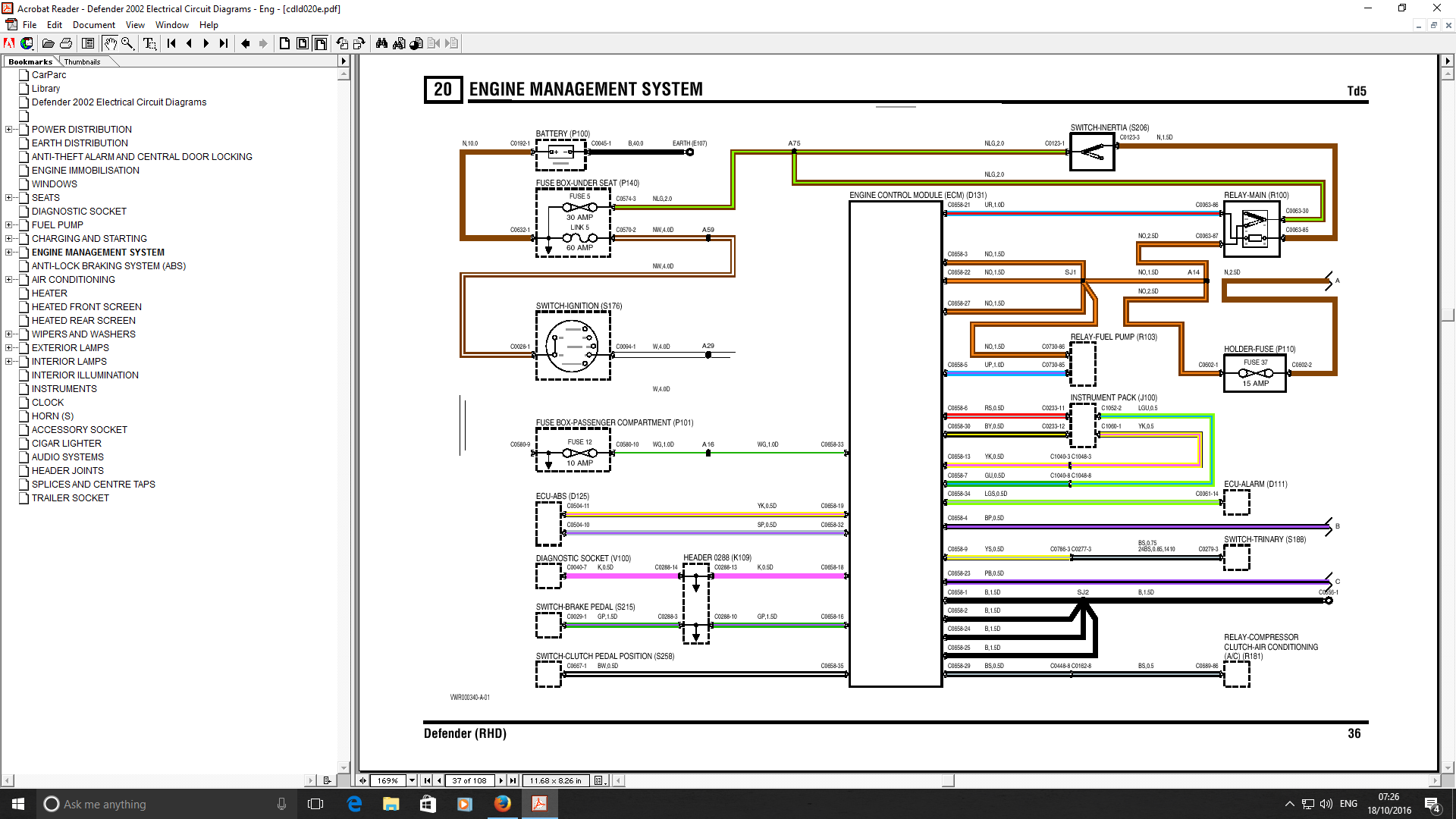The image size is (1456, 819).
Task: Click the Adobe logo toolbar icon
Action: pos(9,43)
